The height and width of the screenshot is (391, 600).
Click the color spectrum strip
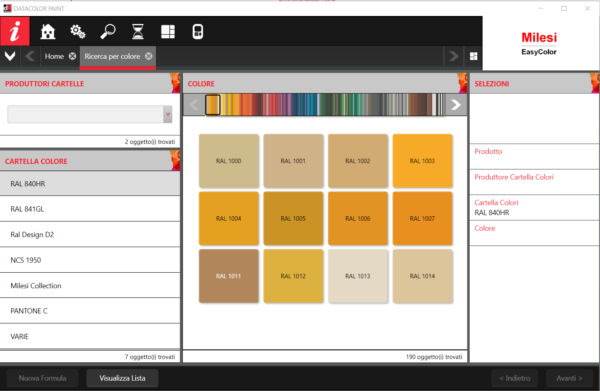click(325, 105)
